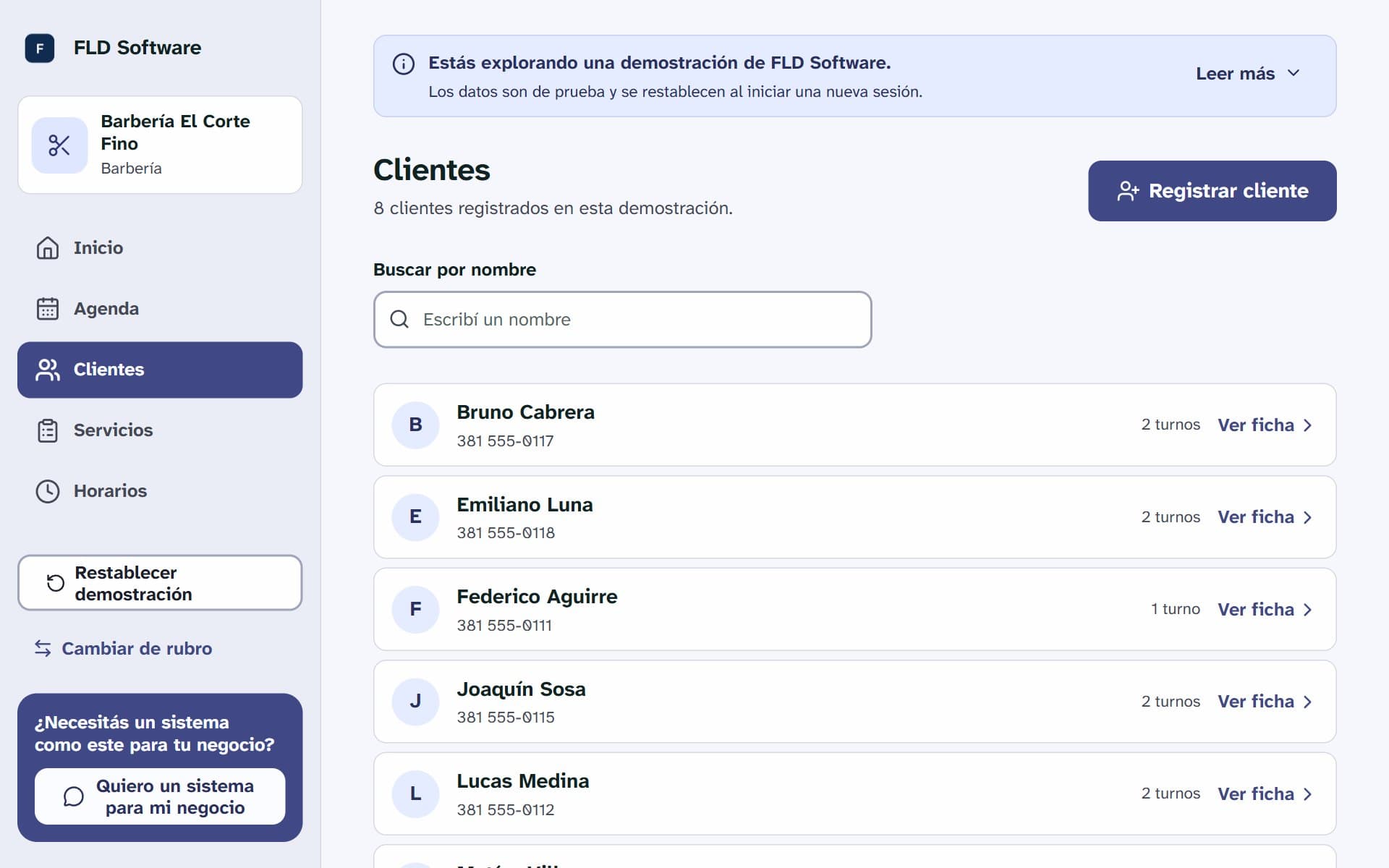Click phone number 381 555-0118

click(506, 533)
